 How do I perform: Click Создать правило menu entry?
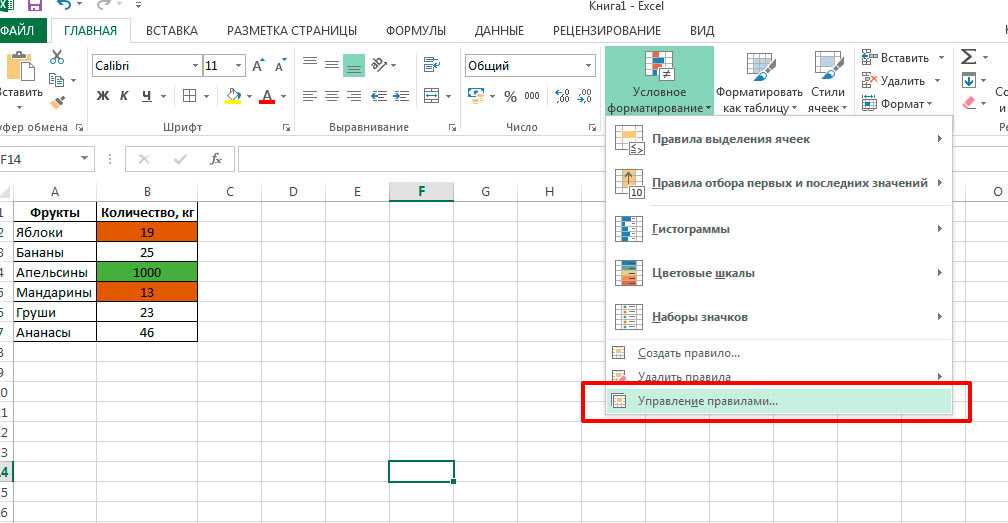coord(779,353)
